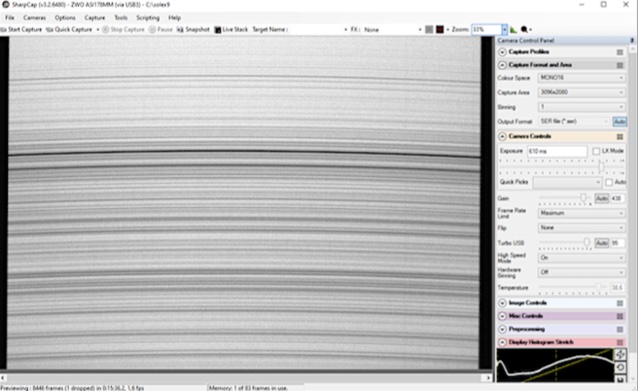Toggle the Turbo USB Auto button
Image resolution: width=638 pixels, height=391 pixels.
tap(601, 243)
